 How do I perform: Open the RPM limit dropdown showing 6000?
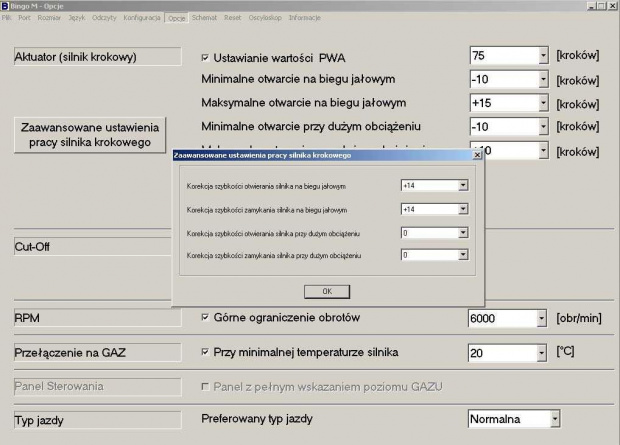pyautogui.click(x=543, y=319)
